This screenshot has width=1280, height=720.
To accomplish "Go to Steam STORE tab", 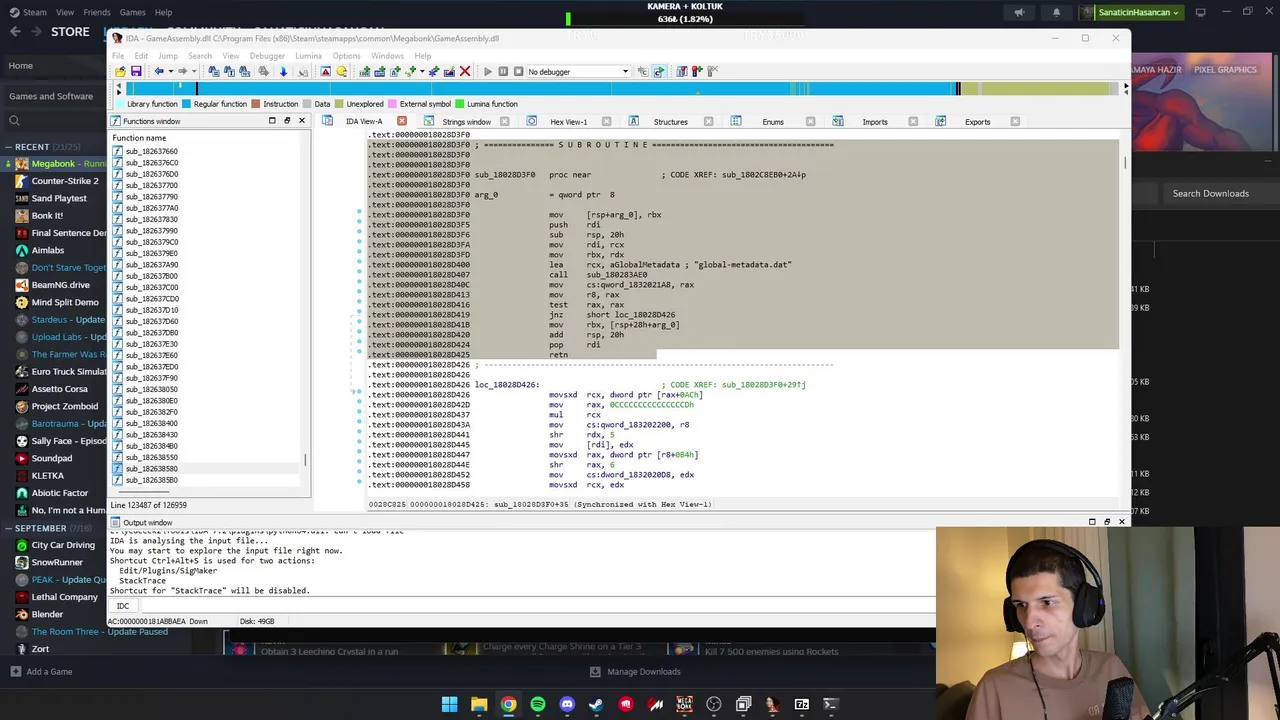I will click(70, 32).
